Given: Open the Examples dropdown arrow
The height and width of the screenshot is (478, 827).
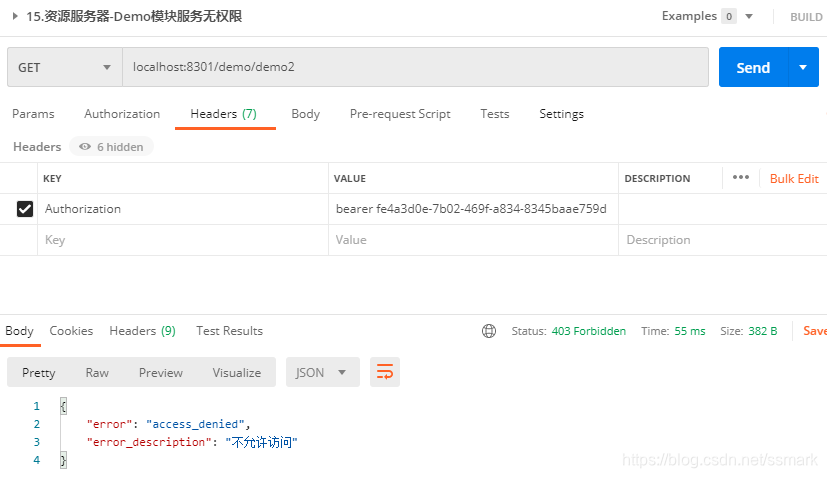Looking at the screenshot, I should (x=749, y=16).
